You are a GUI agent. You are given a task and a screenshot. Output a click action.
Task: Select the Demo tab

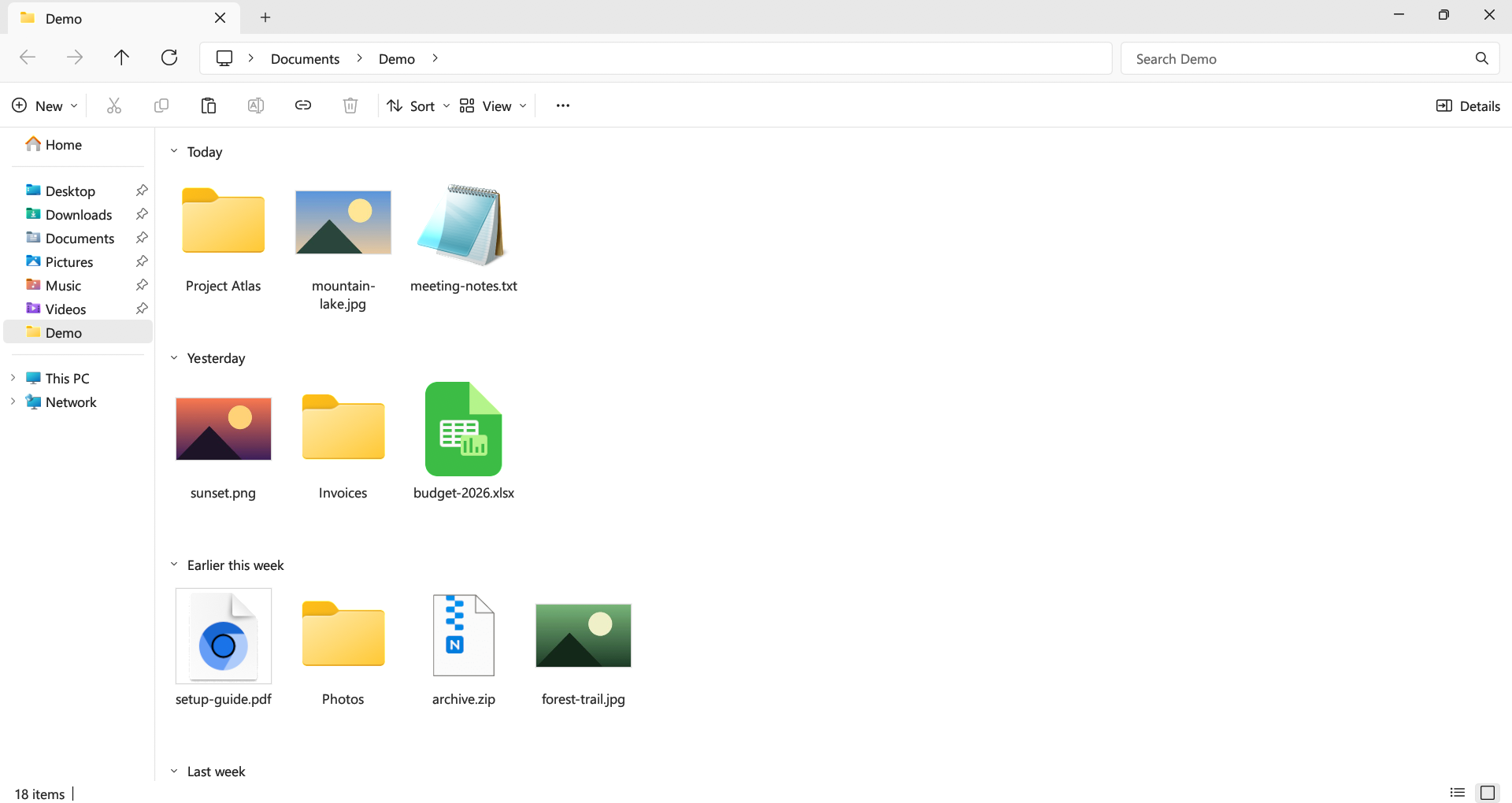[124, 17]
